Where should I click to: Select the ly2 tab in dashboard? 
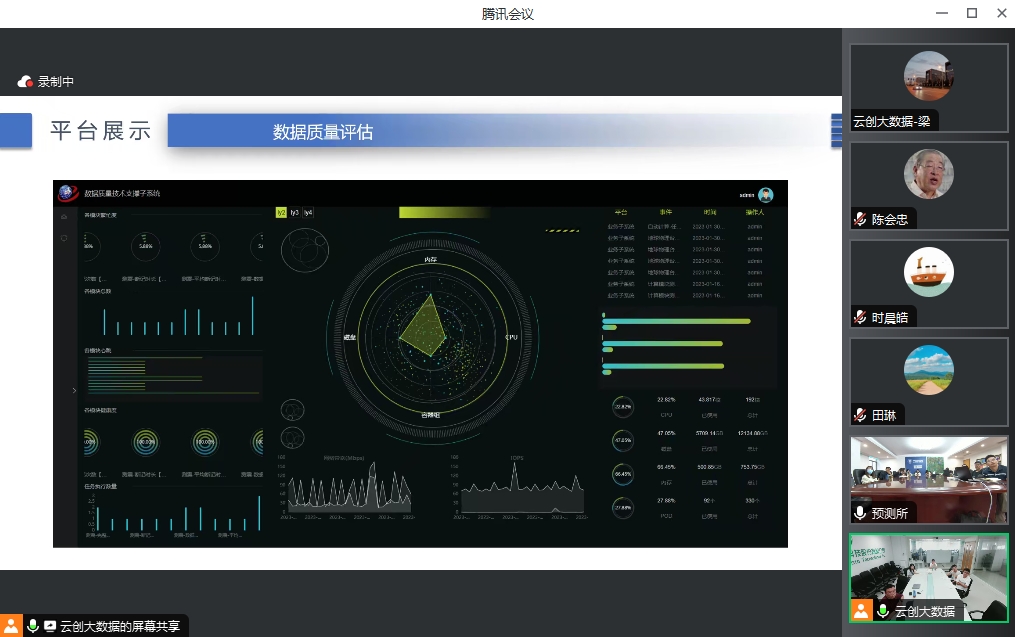(x=282, y=212)
